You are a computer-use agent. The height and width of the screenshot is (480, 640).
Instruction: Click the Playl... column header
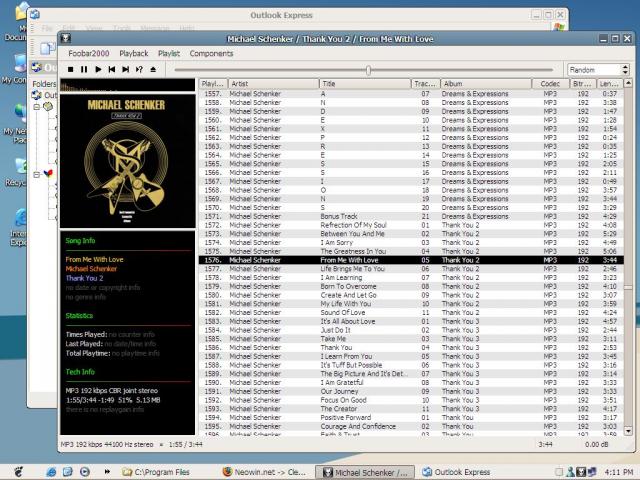(213, 84)
